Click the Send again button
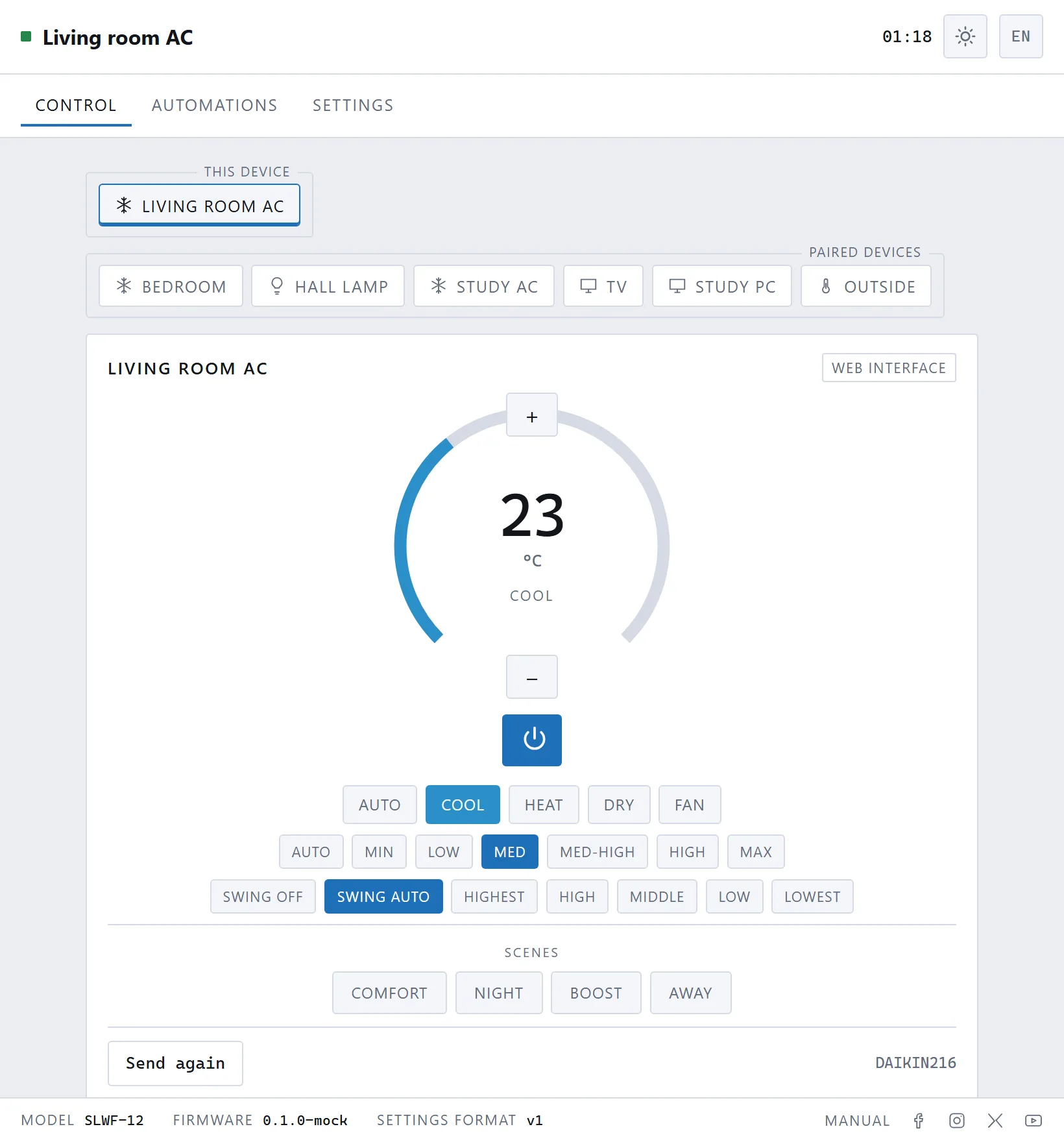The width and height of the screenshot is (1064, 1142). click(x=175, y=1063)
